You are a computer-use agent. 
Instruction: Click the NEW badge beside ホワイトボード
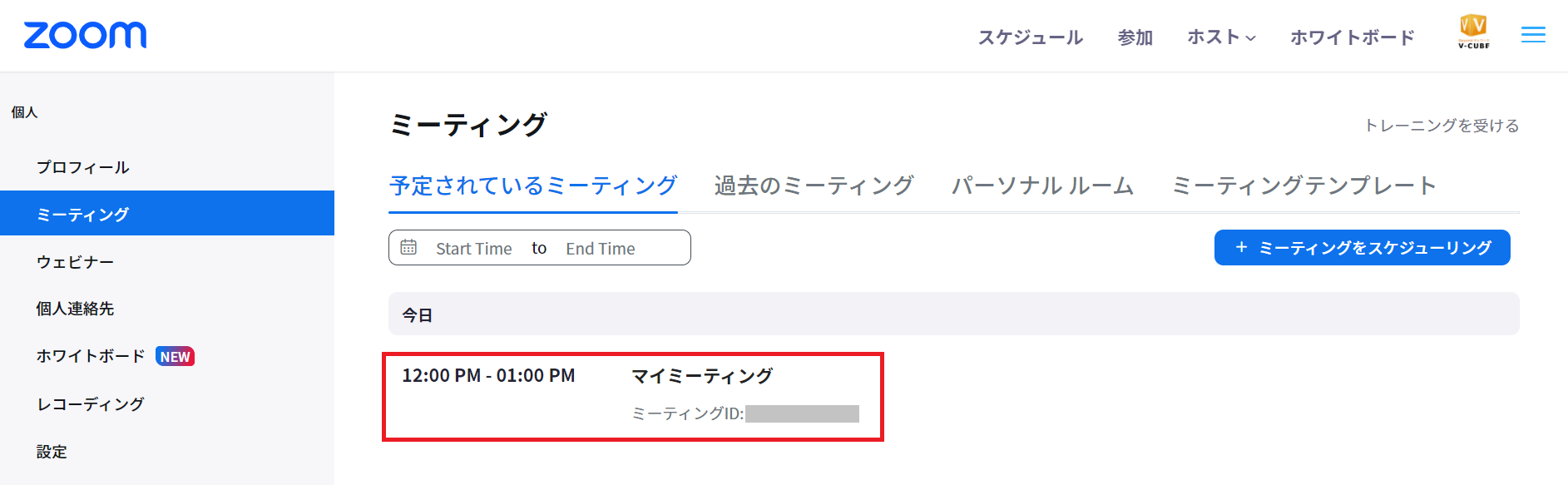click(x=175, y=356)
